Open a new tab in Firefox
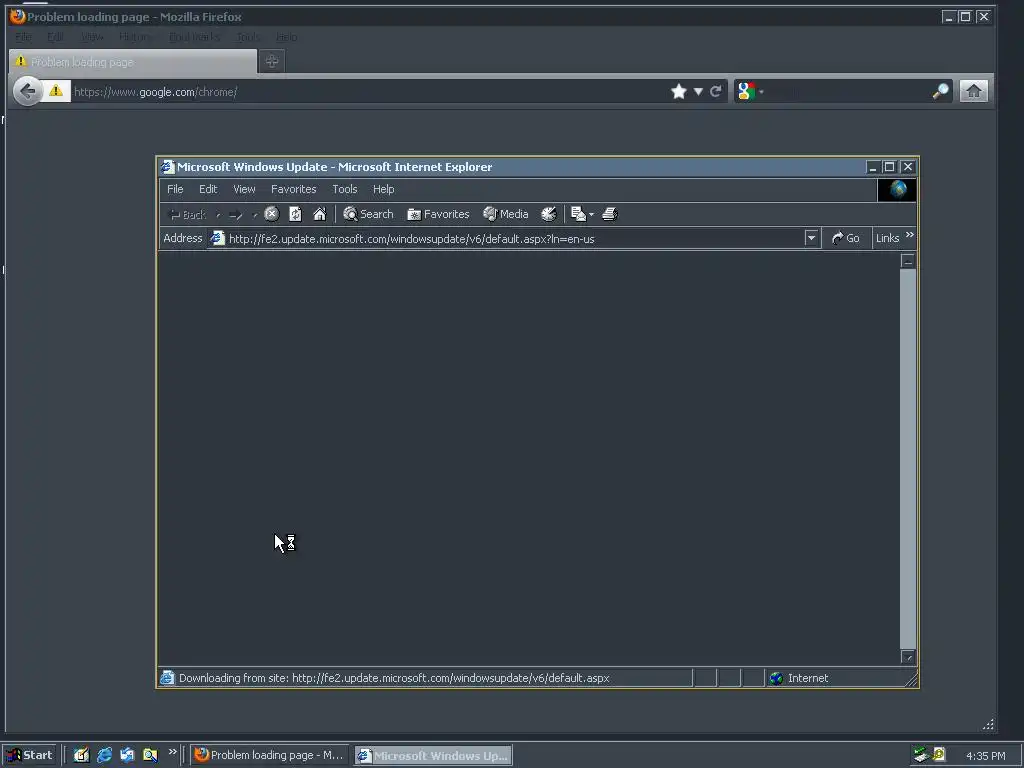The width and height of the screenshot is (1024, 768). point(272,61)
